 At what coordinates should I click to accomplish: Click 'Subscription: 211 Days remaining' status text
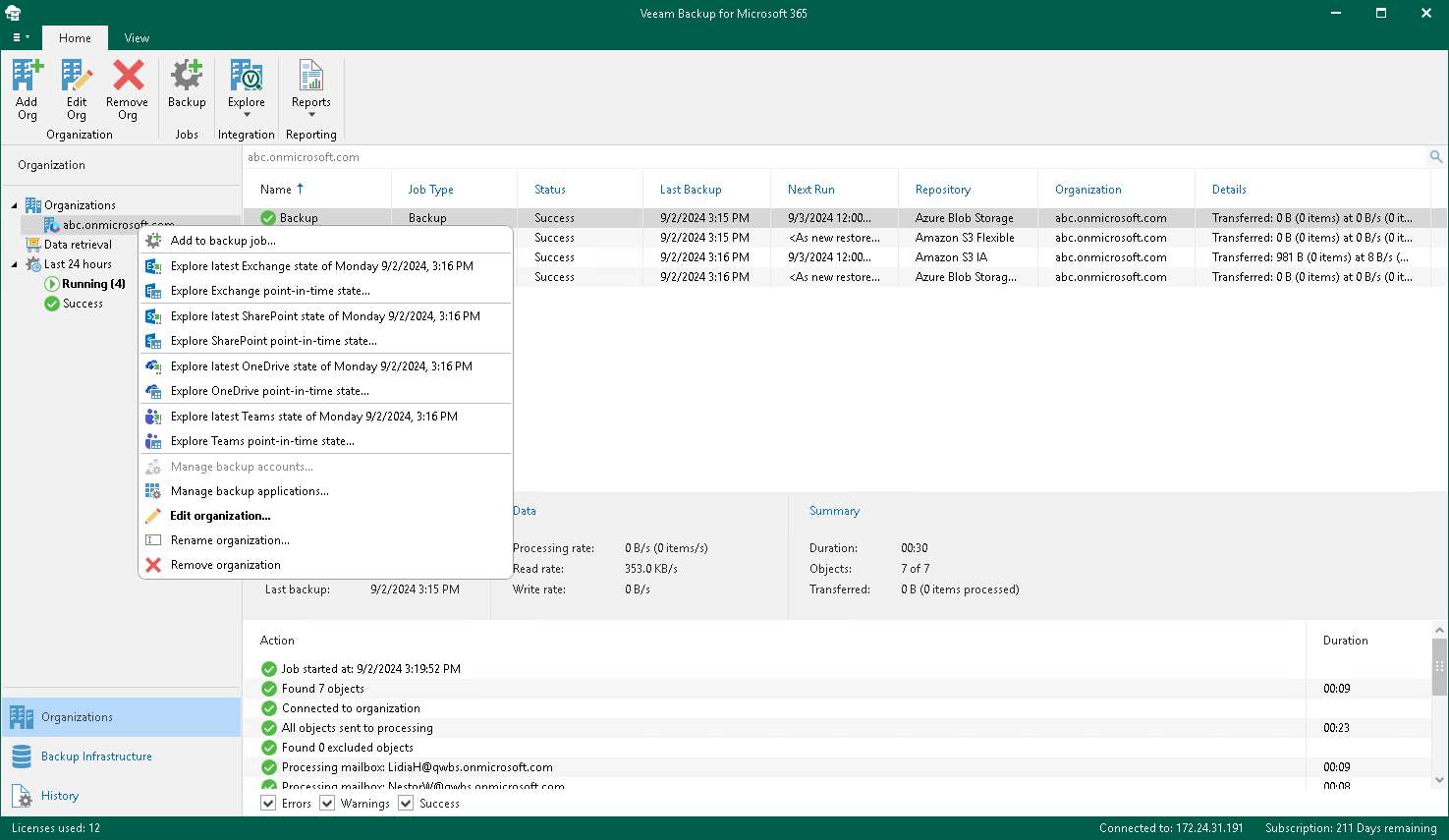1351,828
